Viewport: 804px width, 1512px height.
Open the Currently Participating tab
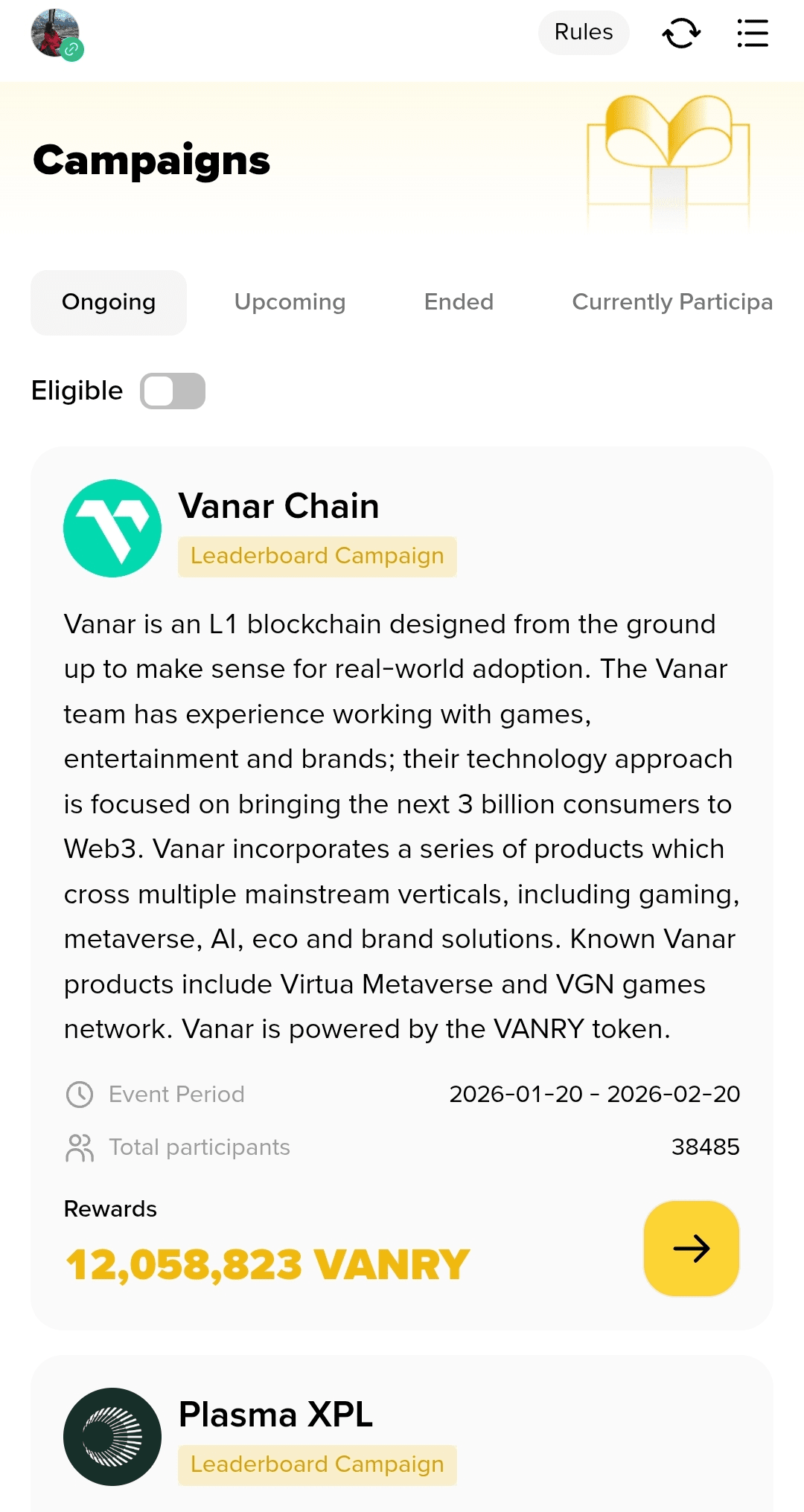tap(671, 302)
